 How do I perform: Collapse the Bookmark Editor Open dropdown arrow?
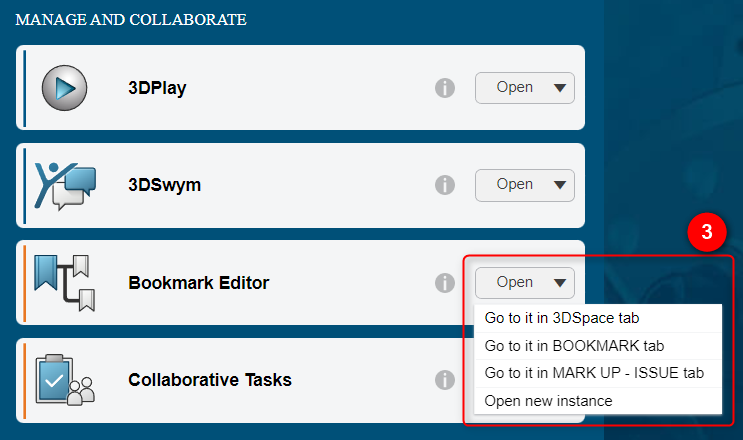coord(560,283)
